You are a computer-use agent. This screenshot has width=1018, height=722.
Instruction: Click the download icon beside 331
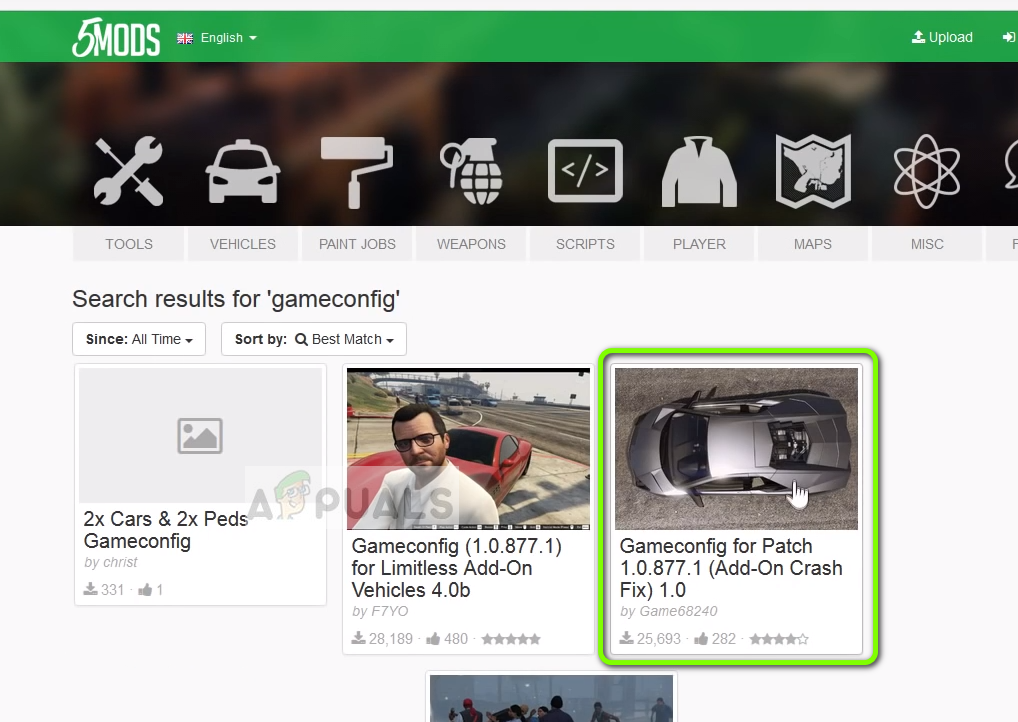pyautogui.click(x=90, y=589)
